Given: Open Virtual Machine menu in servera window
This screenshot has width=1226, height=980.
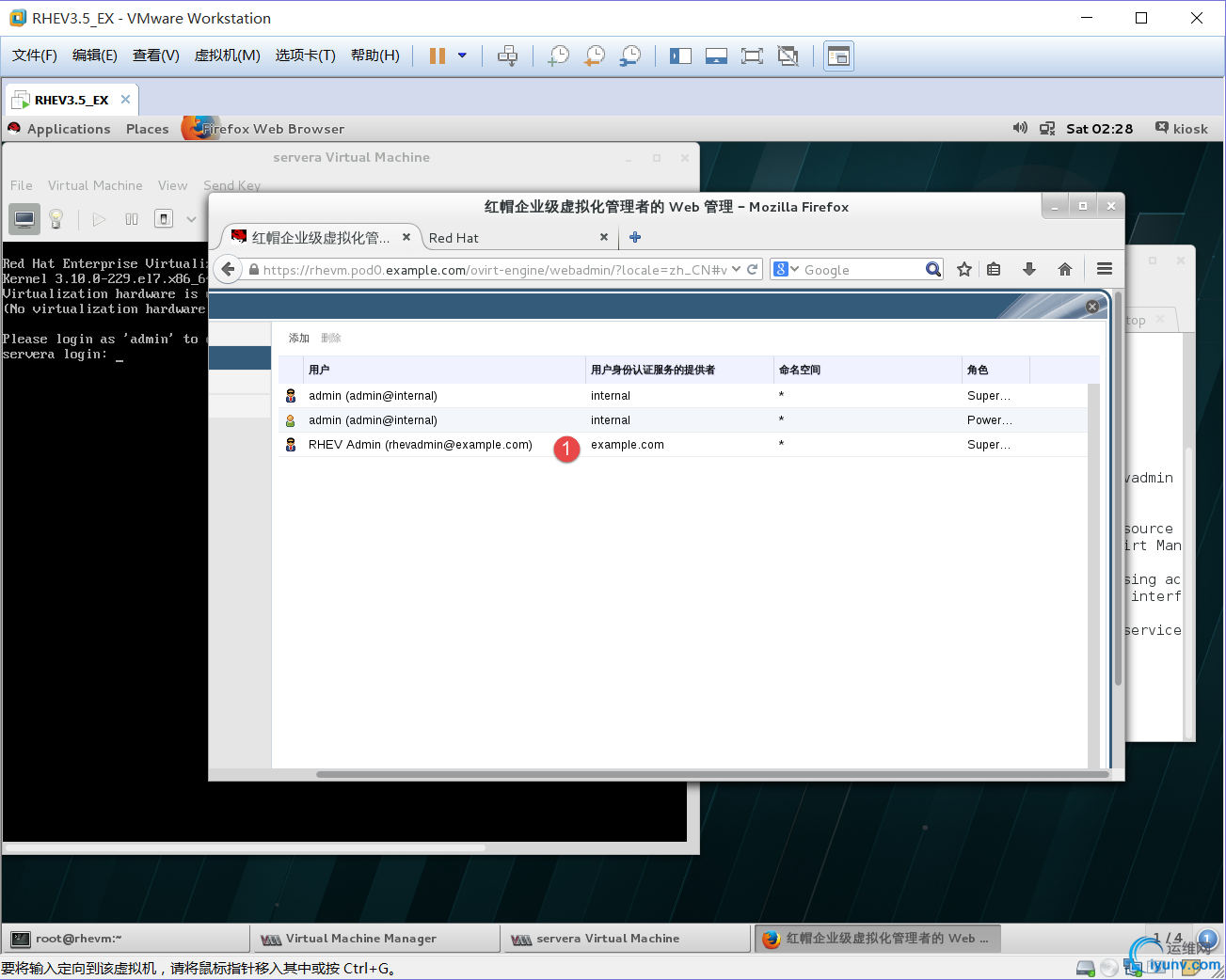Looking at the screenshot, I should point(95,185).
